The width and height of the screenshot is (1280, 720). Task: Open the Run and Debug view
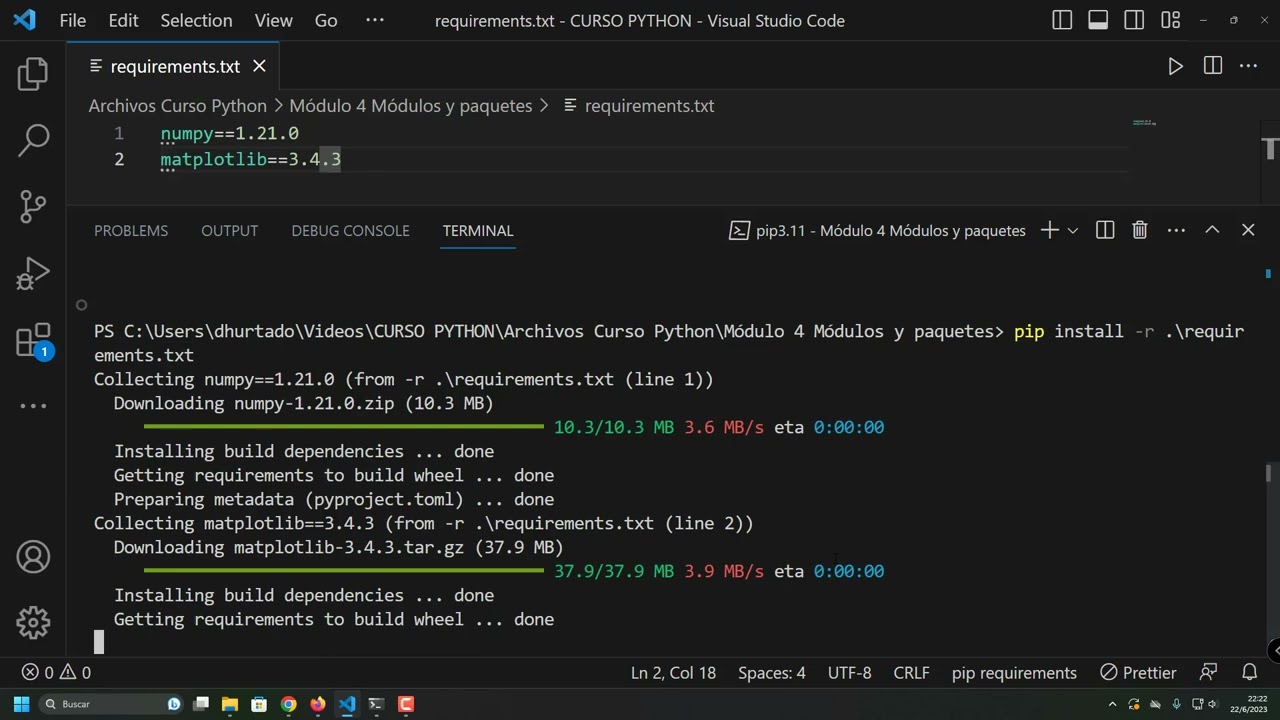point(33,273)
